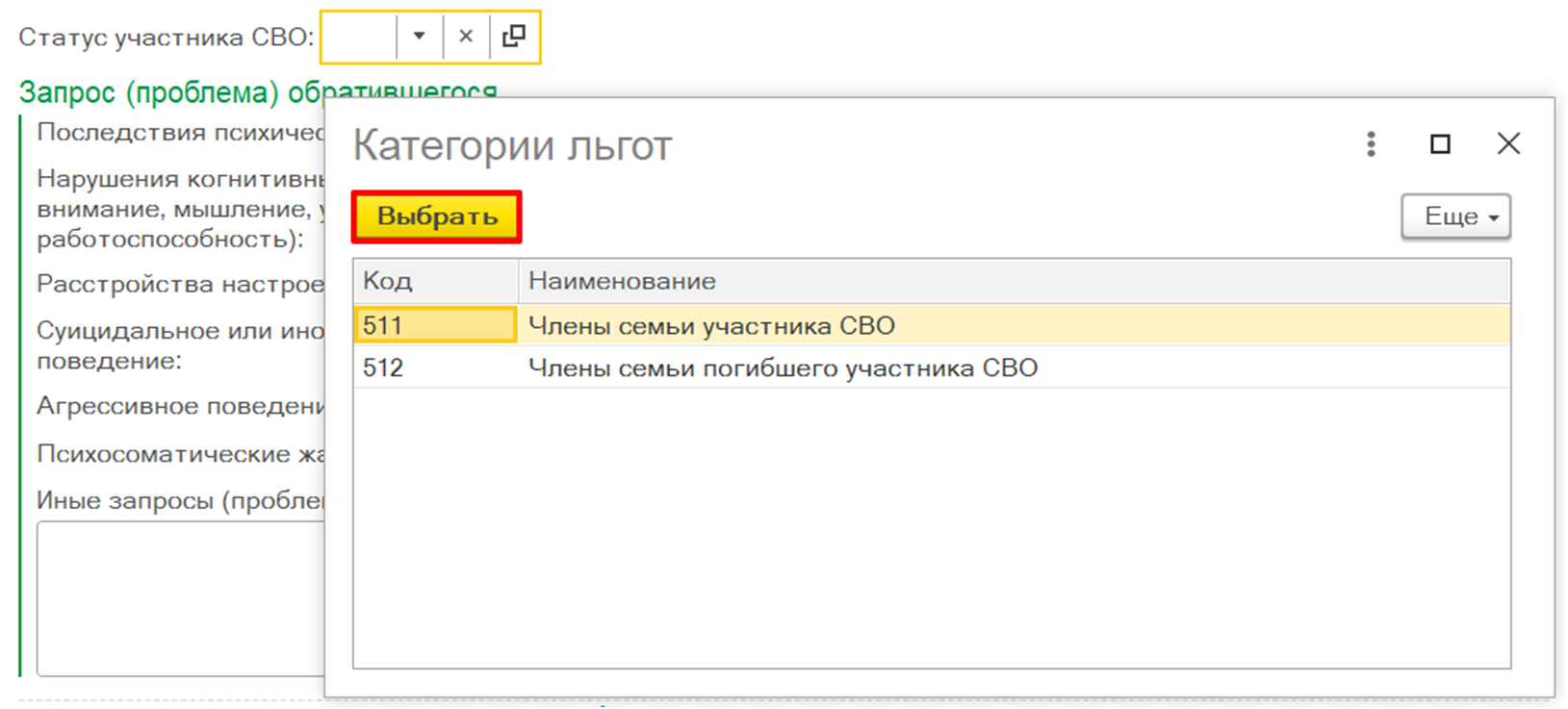Image resolution: width=1568 pixels, height=709 pixels.
Task: Click the Категории льгот dialog title
Action: pyautogui.click(x=512, y=146)
